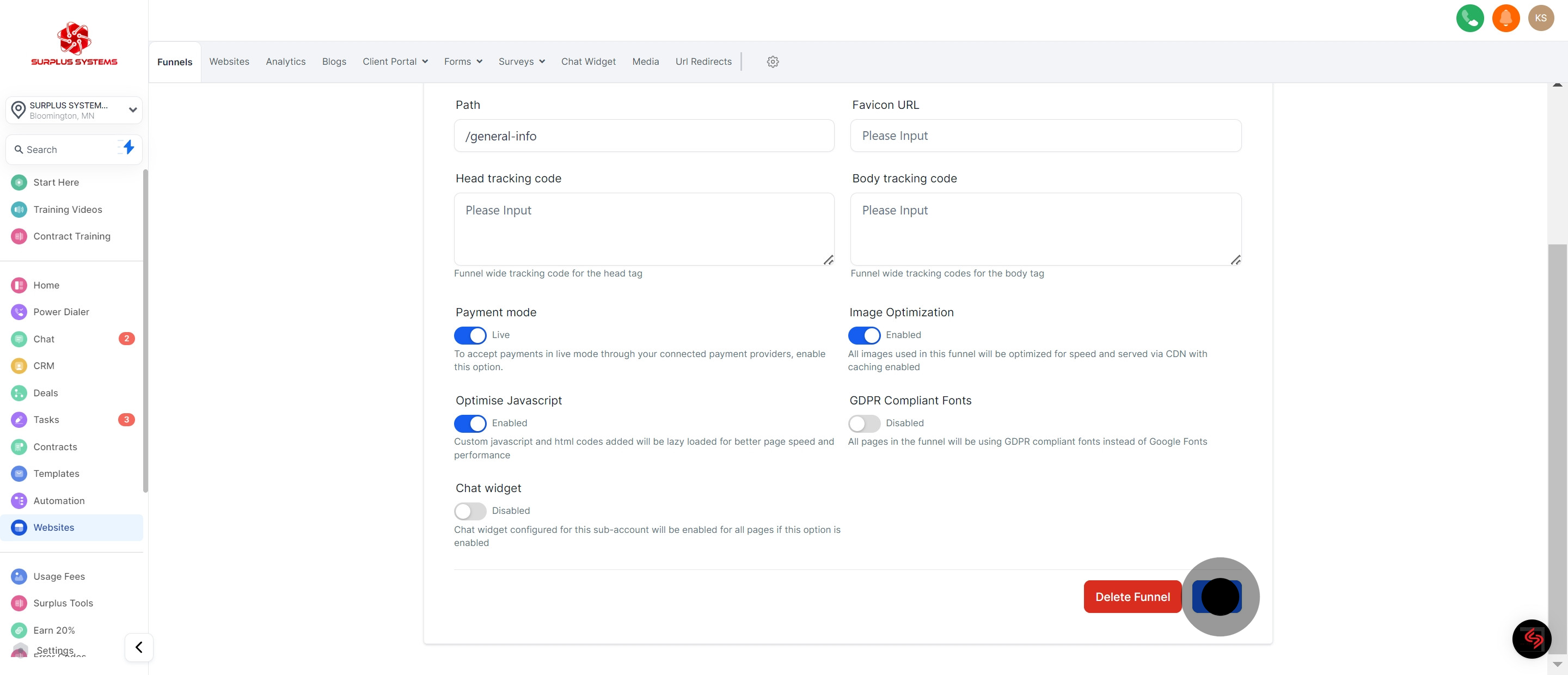
Task: Click the Favicon URL input field
Action: 1045,136
